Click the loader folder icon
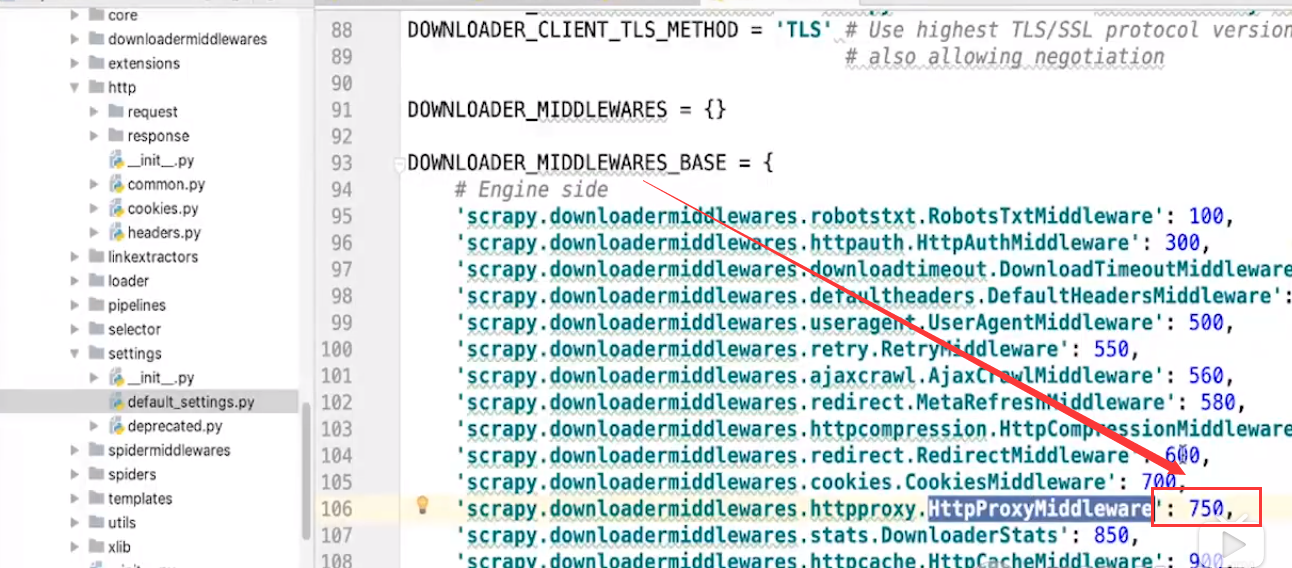 [96, 280]
